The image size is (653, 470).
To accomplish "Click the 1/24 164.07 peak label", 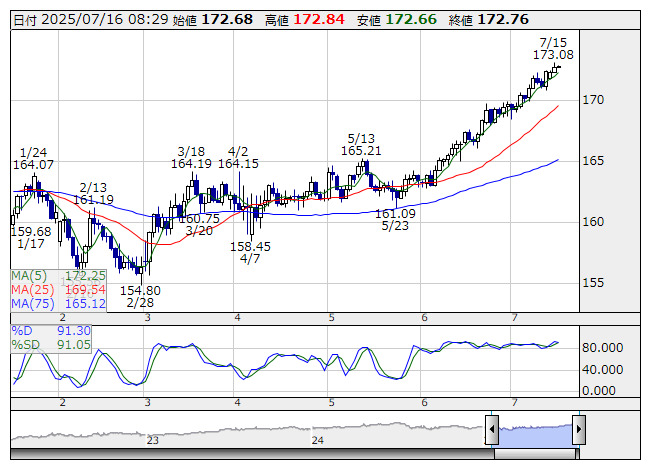I will click(33, 159).
